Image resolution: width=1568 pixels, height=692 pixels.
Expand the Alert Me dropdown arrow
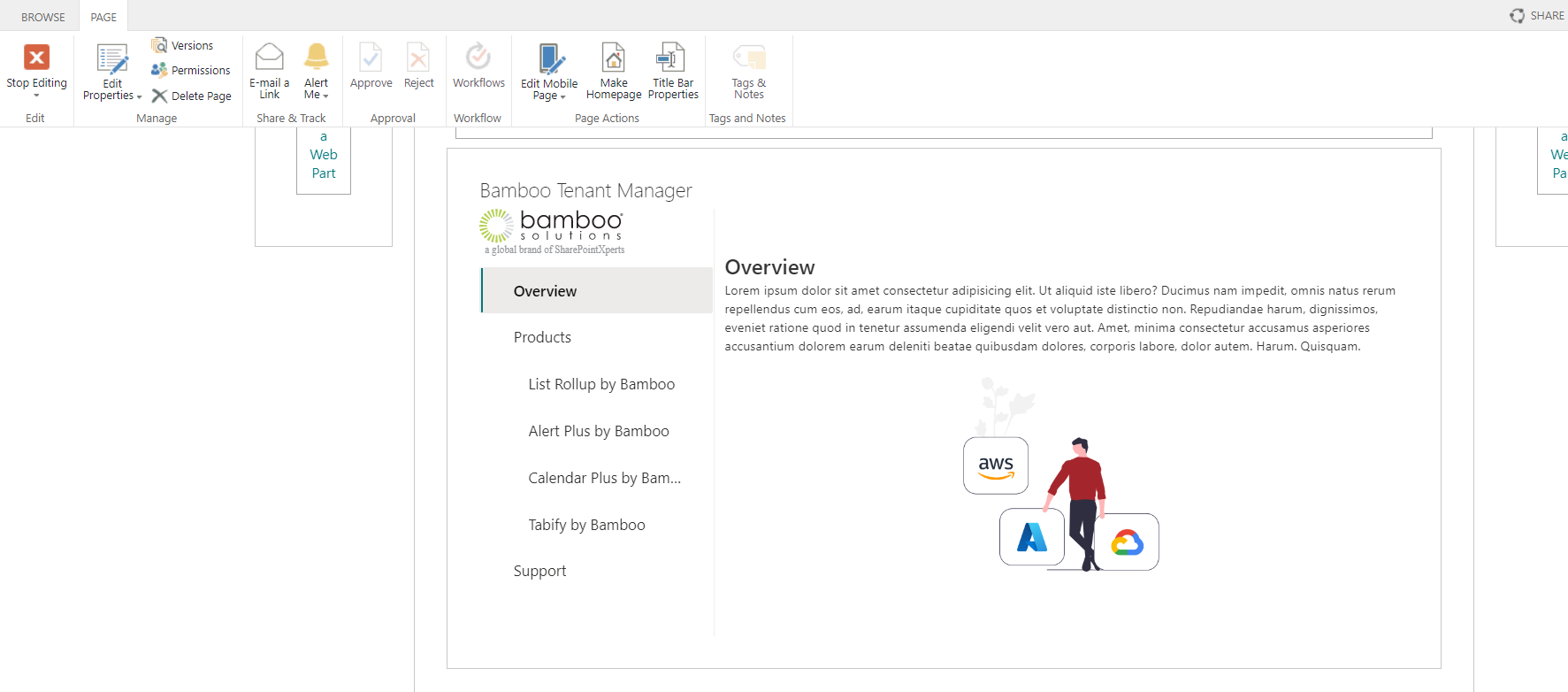[325, 96]
